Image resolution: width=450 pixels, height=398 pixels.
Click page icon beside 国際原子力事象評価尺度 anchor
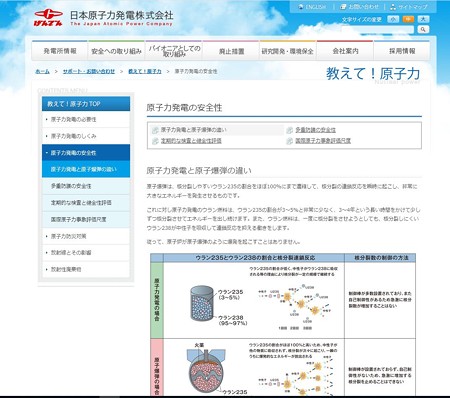coord(290,141)
